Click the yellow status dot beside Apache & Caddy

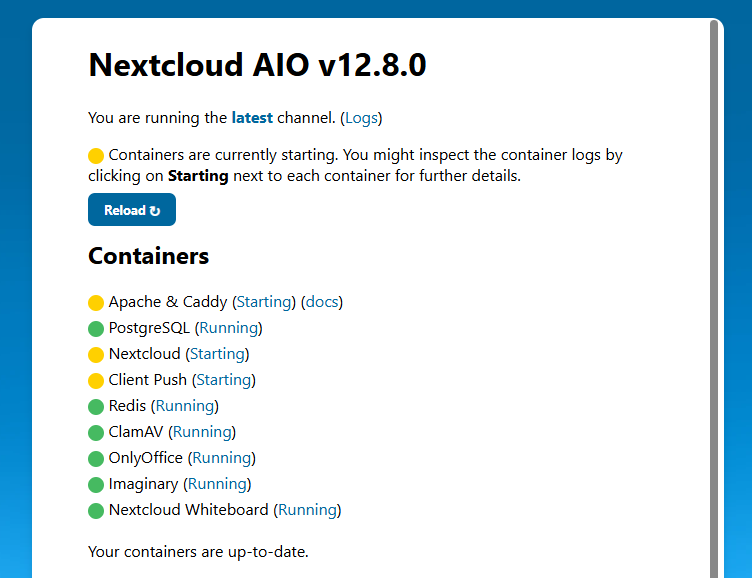tap(96, 302)
